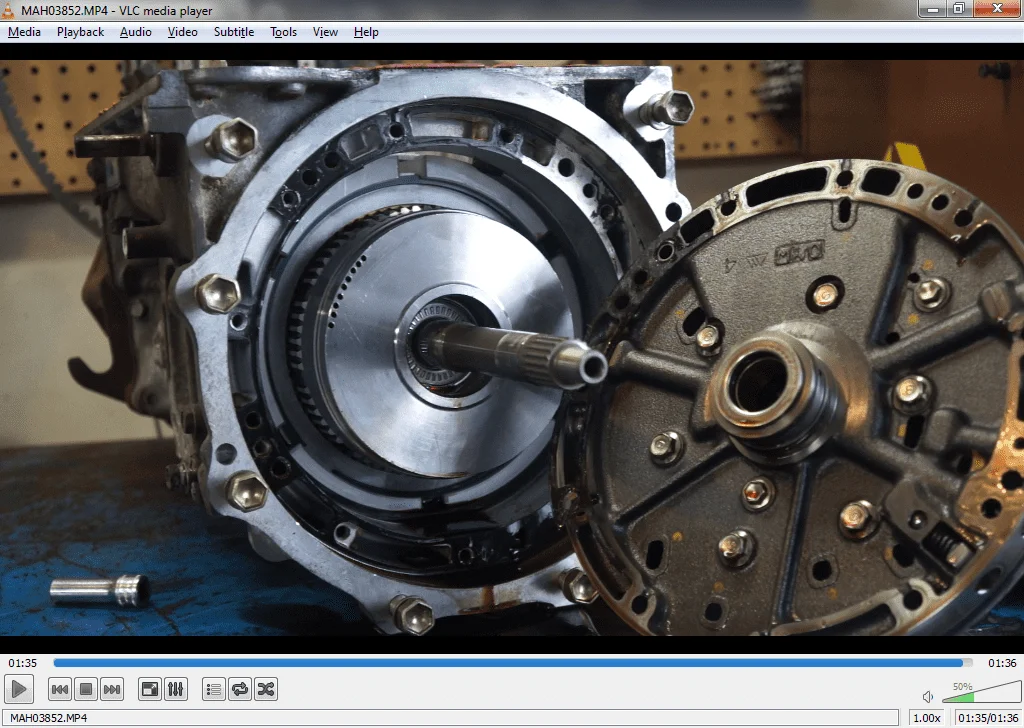Show the playlist panel

pos(213,689)
